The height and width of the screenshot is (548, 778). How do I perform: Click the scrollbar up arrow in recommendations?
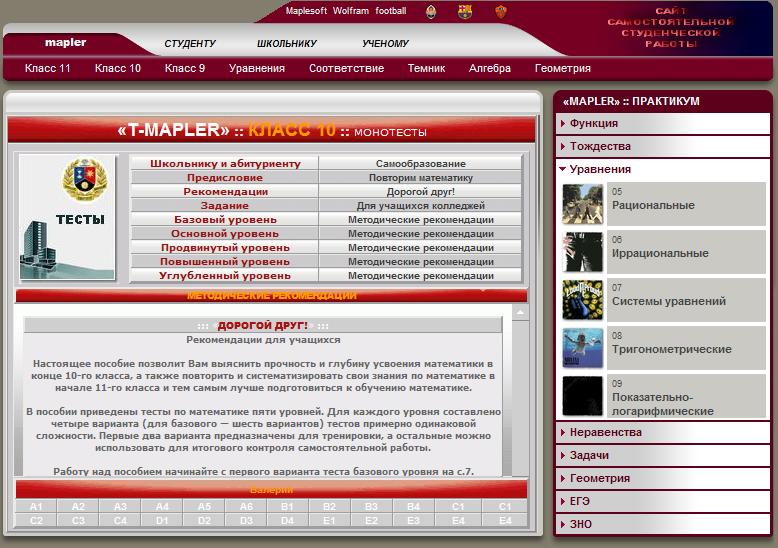(520, 313)
